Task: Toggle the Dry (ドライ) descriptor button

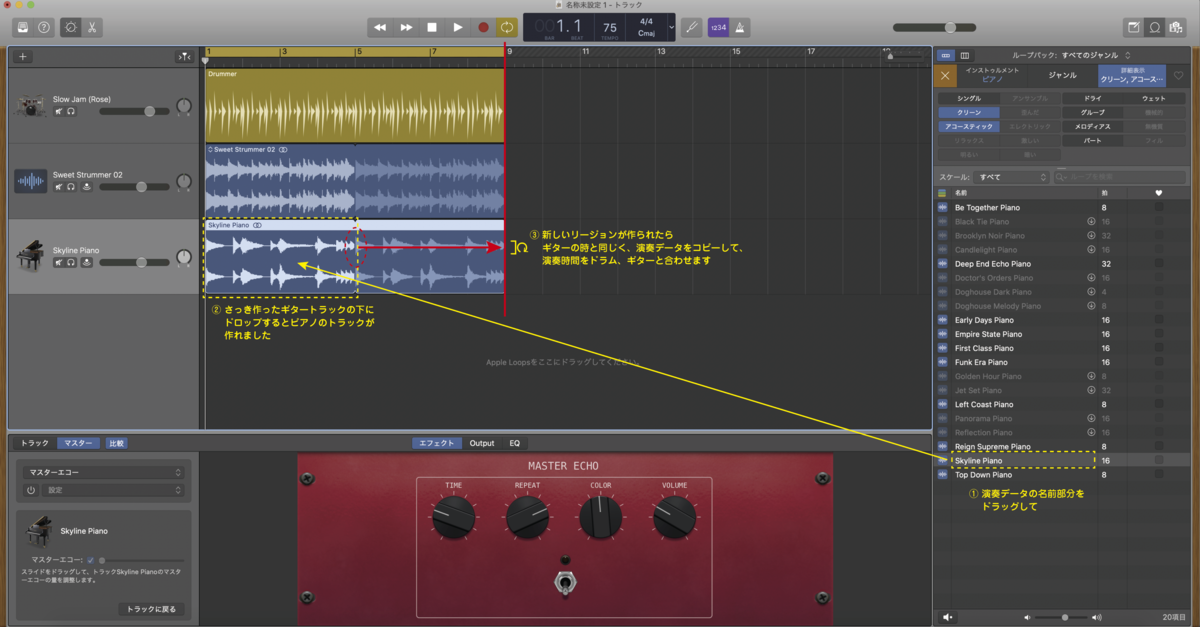Action: coord(1091,99)
